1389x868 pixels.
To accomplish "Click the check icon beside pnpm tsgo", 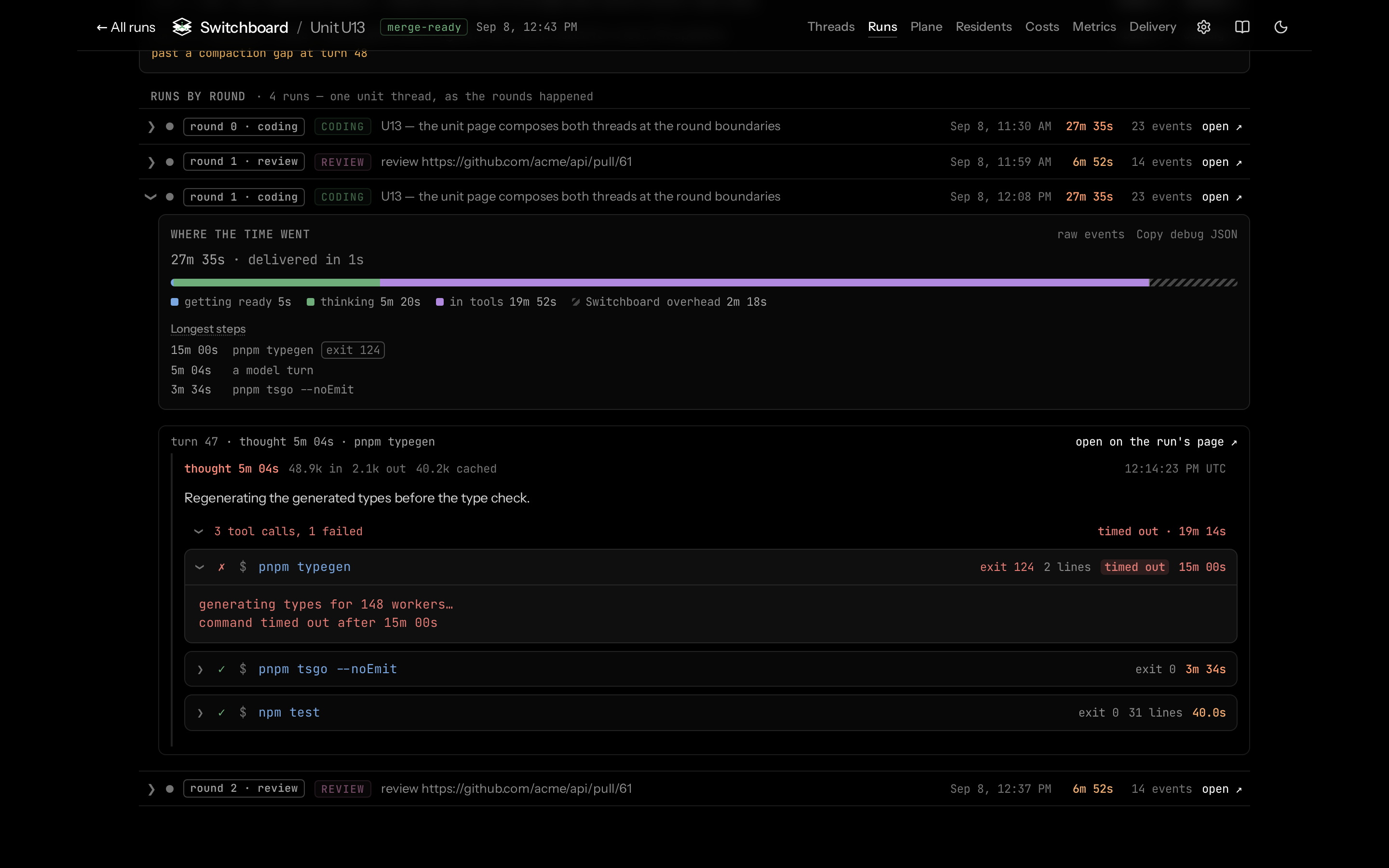I will (x=221, y=669).
